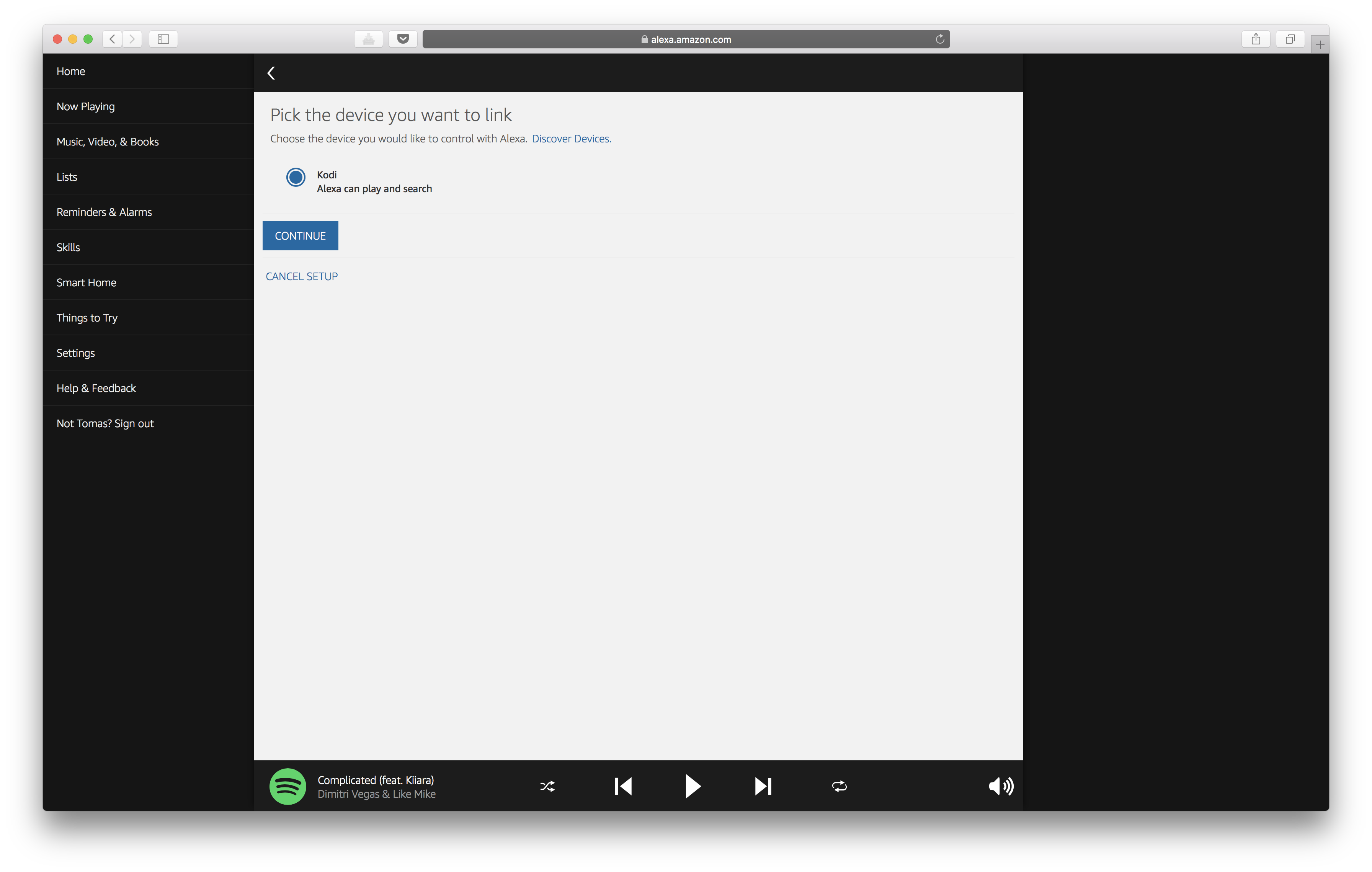
Task: Click the Spotify next track icon
Action: click(x=763, y=786)
